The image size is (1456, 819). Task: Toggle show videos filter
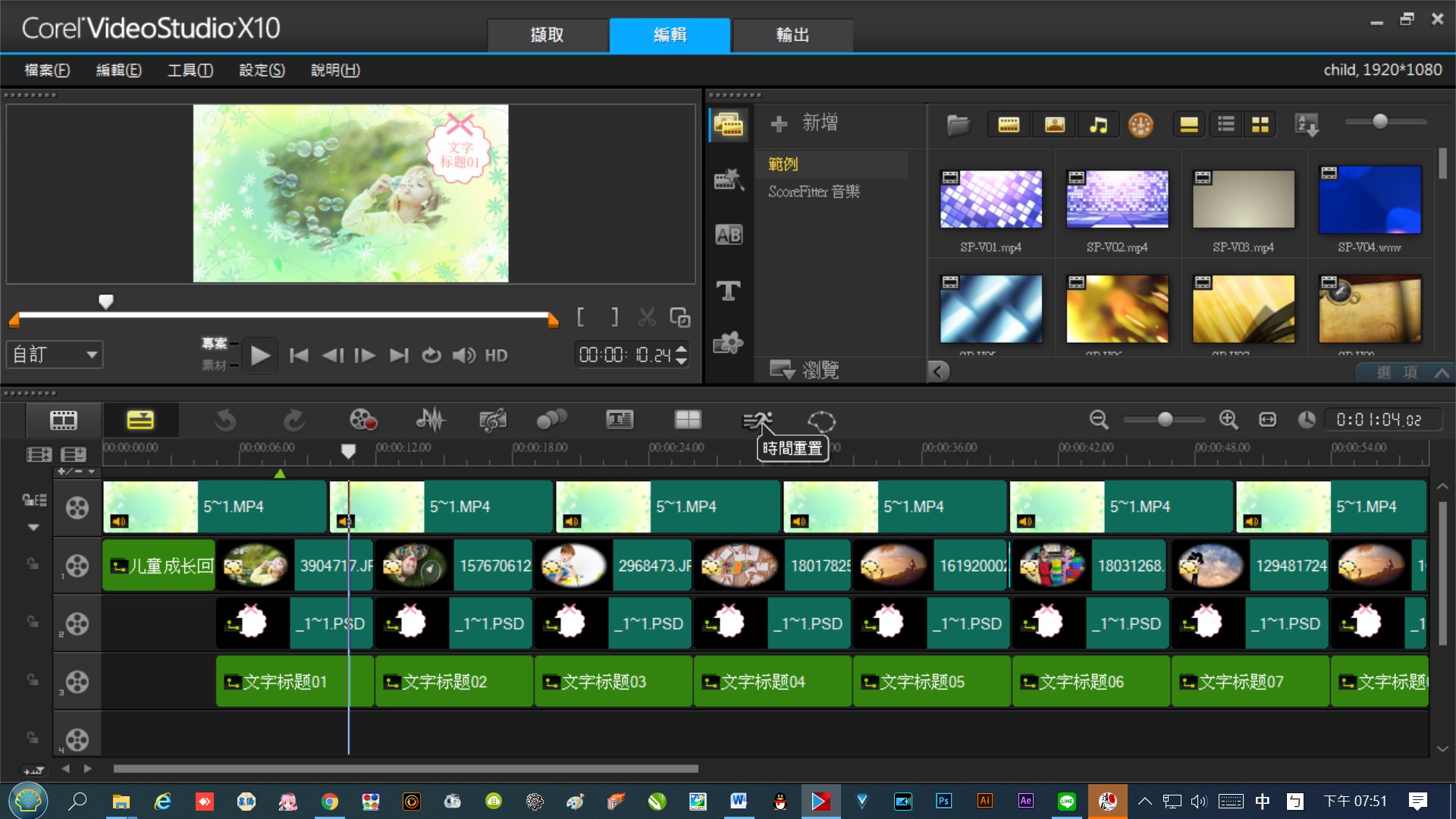point(1009,124)
